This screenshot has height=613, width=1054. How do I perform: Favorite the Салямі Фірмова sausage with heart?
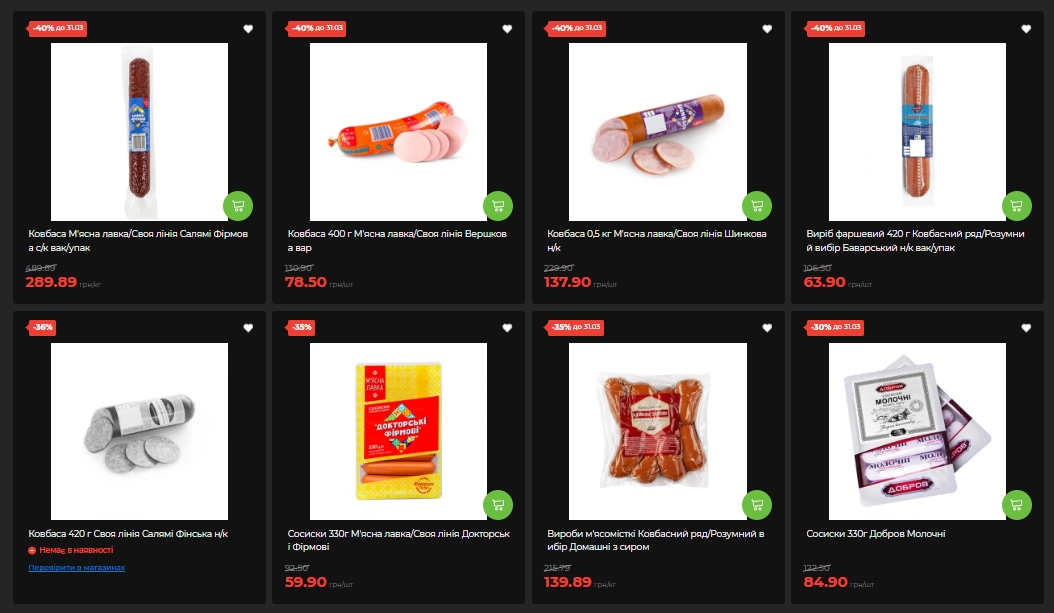(x=248, y=29)
